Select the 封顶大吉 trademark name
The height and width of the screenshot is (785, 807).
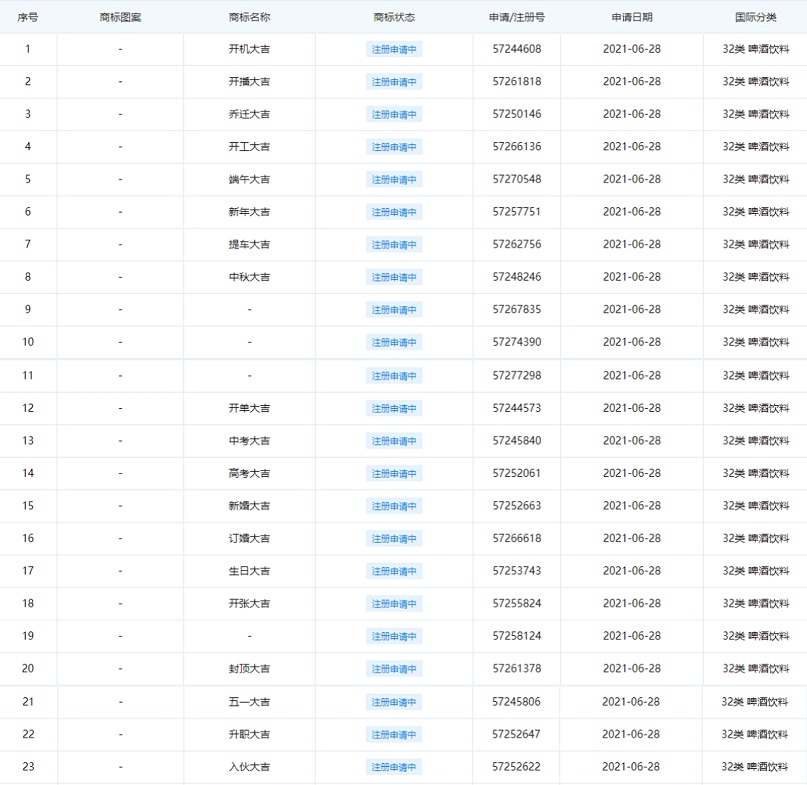[249, 669]
